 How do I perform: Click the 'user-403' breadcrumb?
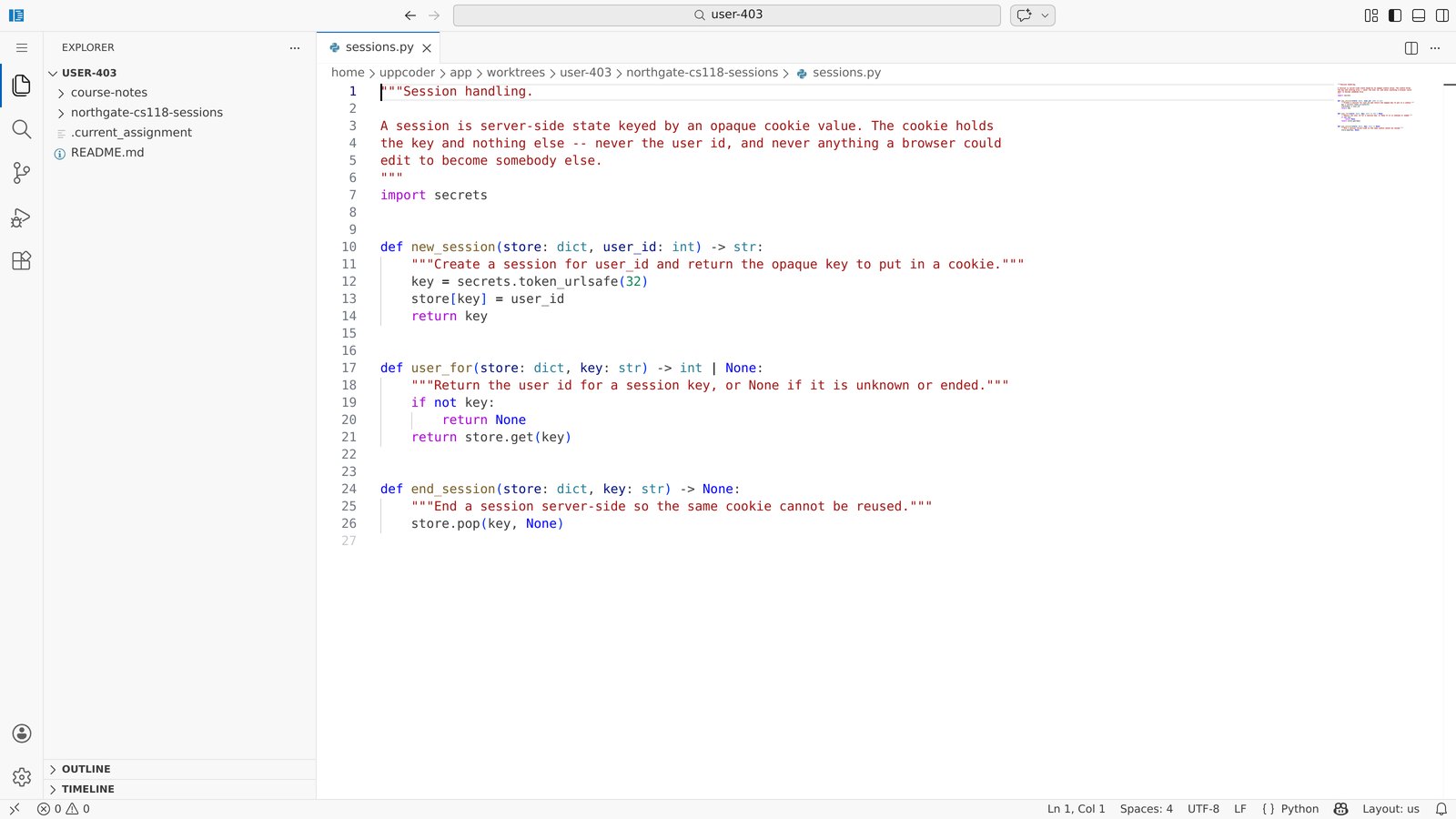click(x=585, y=73)
